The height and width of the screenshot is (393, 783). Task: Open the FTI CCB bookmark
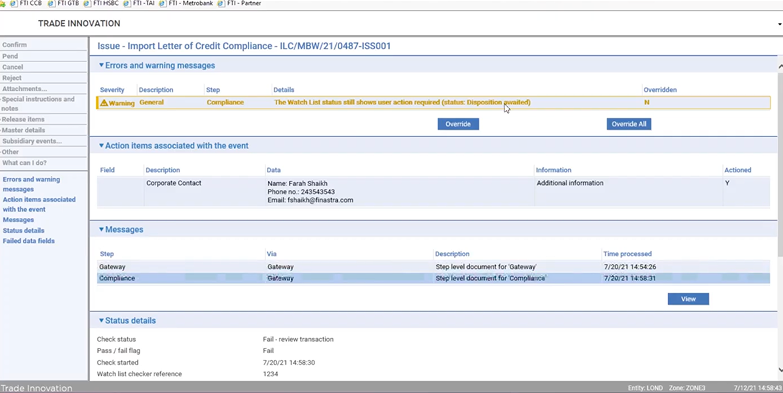[x=26, y=3]
